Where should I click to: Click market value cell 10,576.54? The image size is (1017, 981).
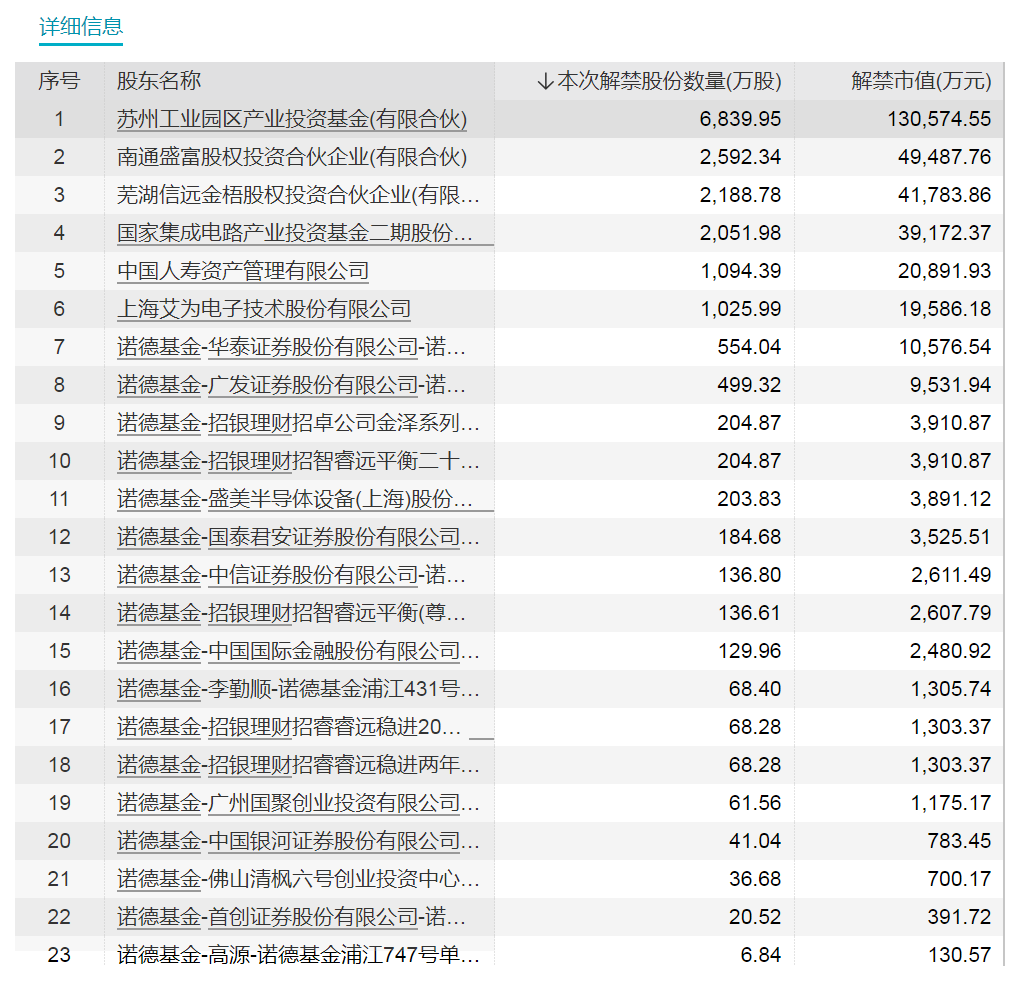[945, 347]
